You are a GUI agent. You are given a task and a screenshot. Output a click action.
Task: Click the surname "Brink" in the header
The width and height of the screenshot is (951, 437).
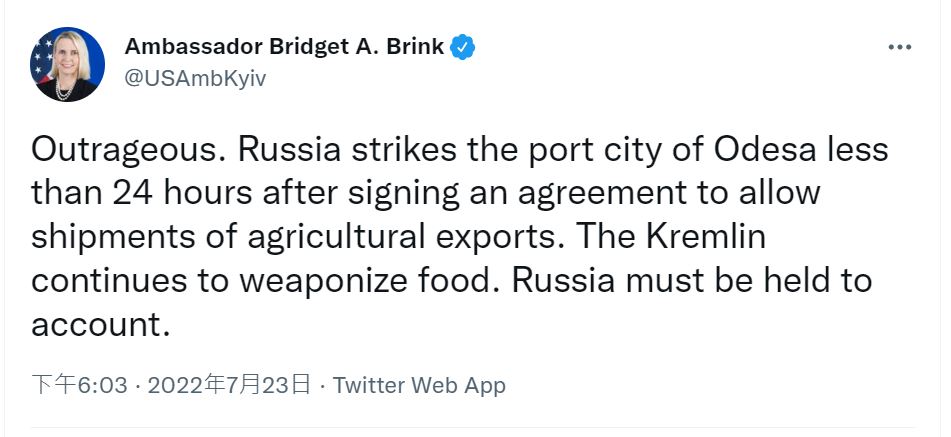[412, 47]
